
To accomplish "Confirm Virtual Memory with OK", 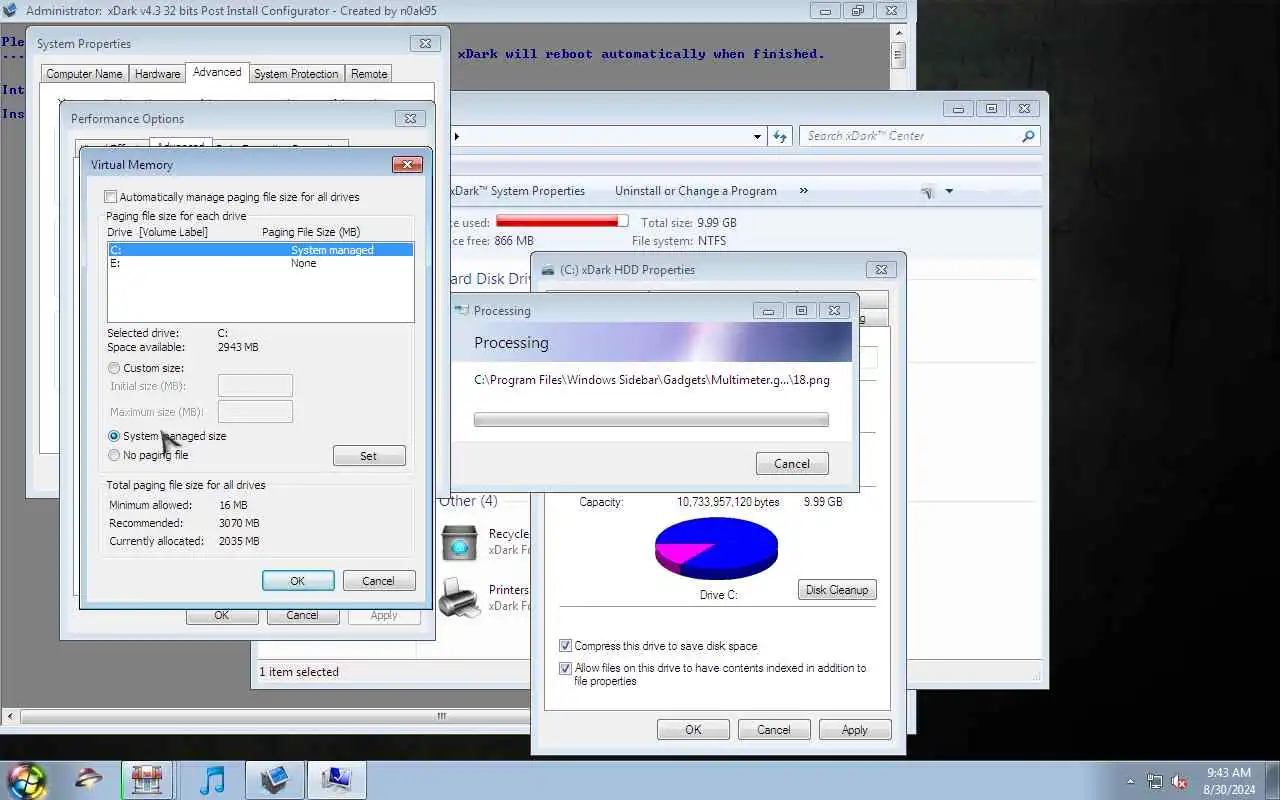I will pyautogui.click(x=298, y=581).
